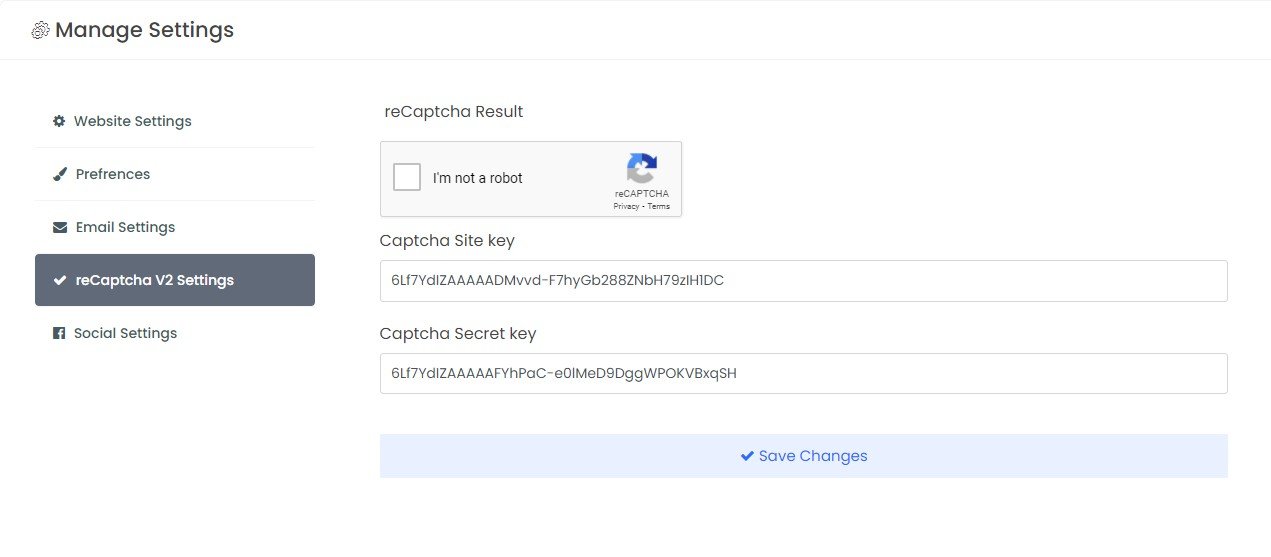The width and height of the screenshot is (1271, 557).
Task: Click the Manage Settings page heading
Action: [144, 30]
